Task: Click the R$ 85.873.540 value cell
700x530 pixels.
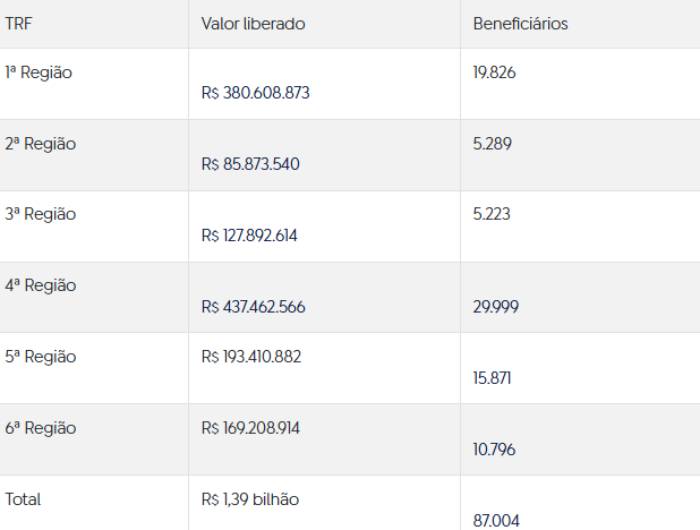Action: 250,164
